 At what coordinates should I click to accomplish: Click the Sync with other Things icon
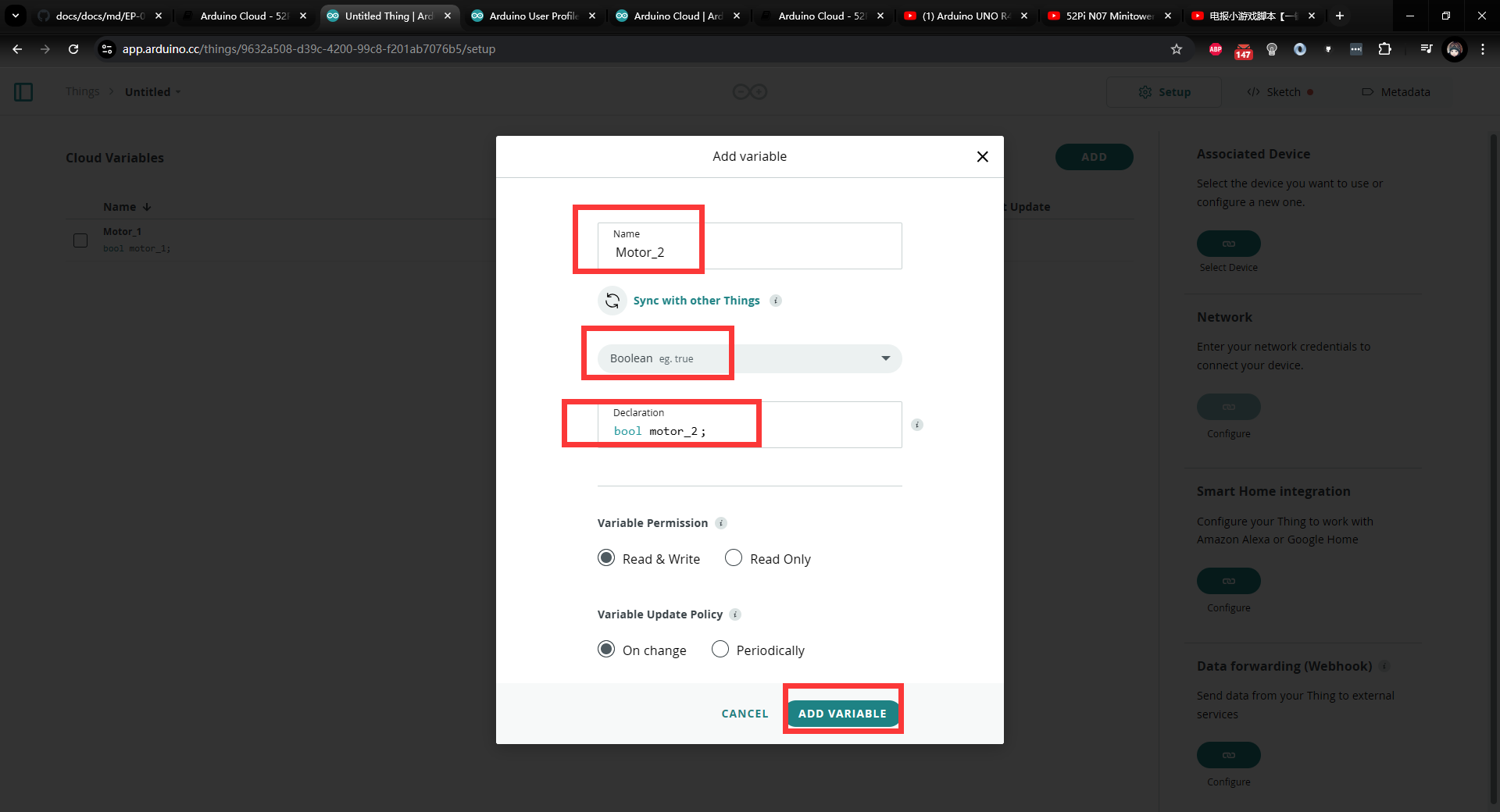click(x=612, y=301)
